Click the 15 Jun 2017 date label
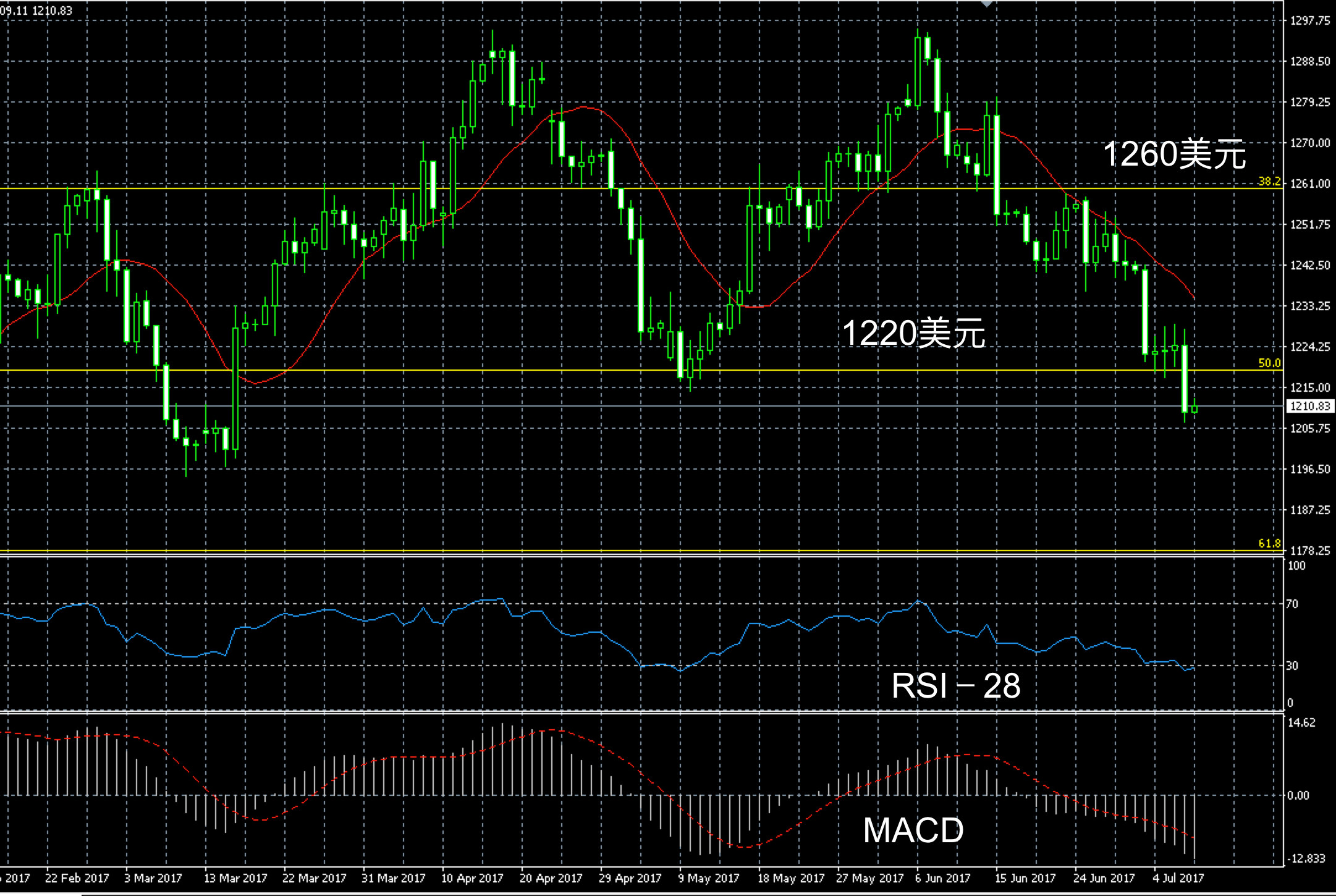Image resolution: width=1336 pixels, height=896 pixels. (x=1026, y=878)
